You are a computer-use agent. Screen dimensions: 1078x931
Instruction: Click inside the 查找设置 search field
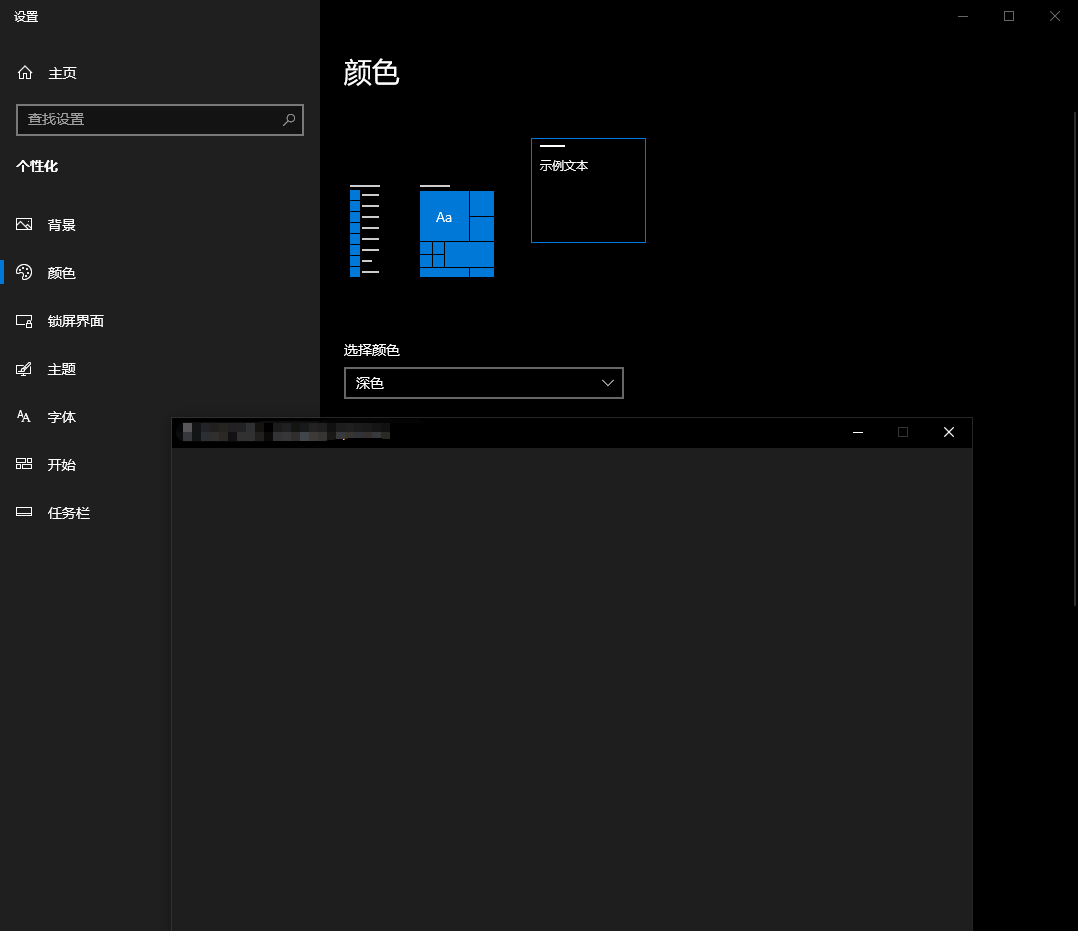(x=150, y=120)
